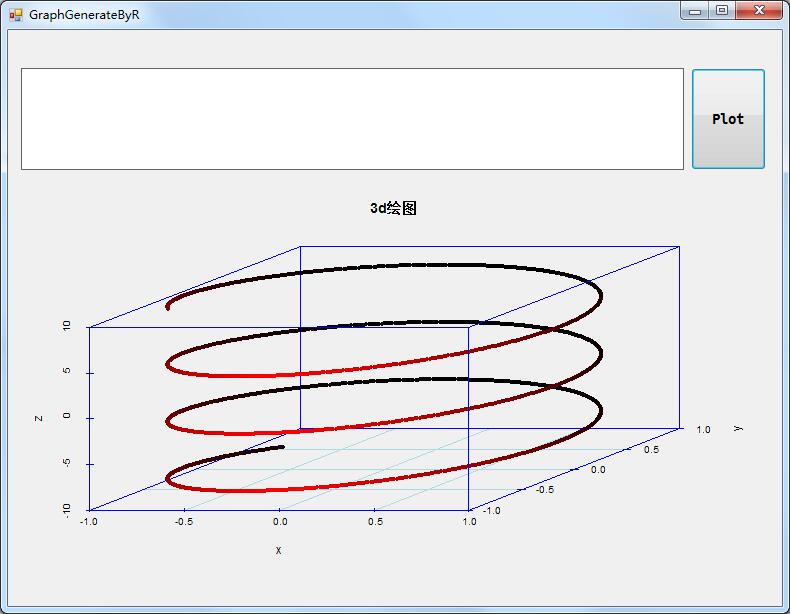The height and width of the screenshot is (614, 790).
Task: Click the GraphGenerateByR app icon in title bar
Action: [x=16, y=15]
